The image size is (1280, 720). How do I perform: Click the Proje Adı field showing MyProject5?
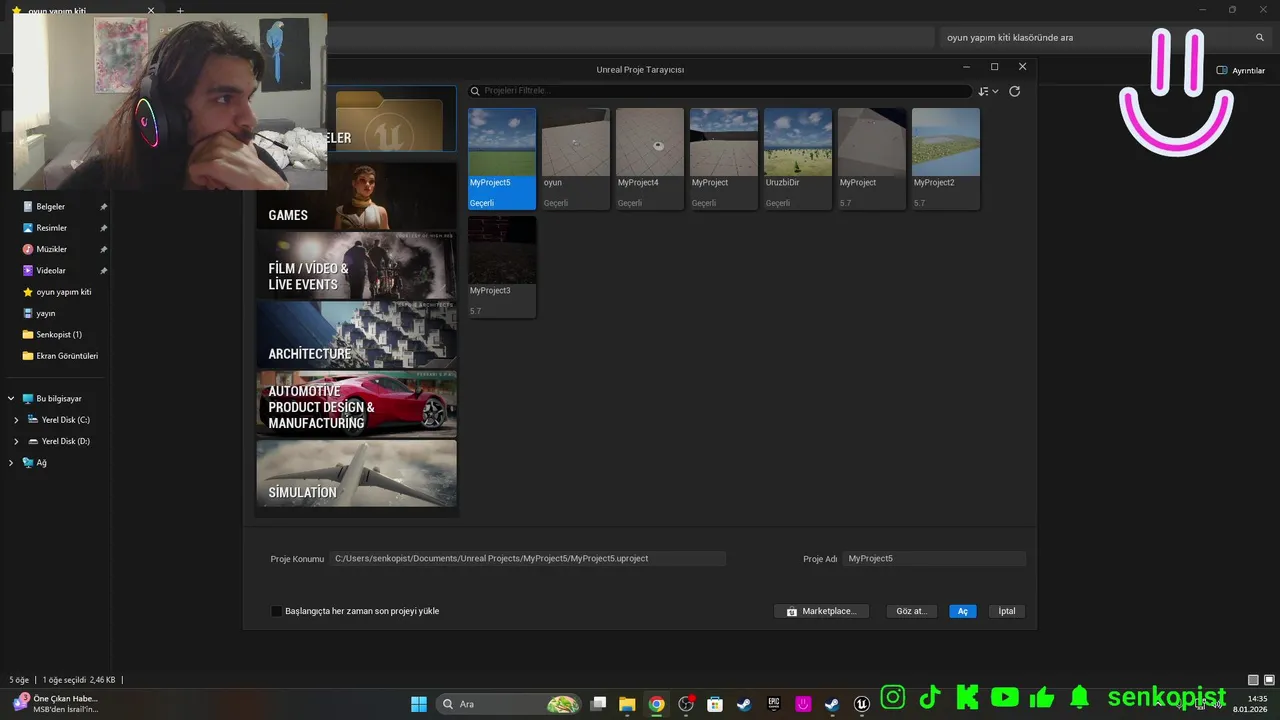[x=934, y=558]
